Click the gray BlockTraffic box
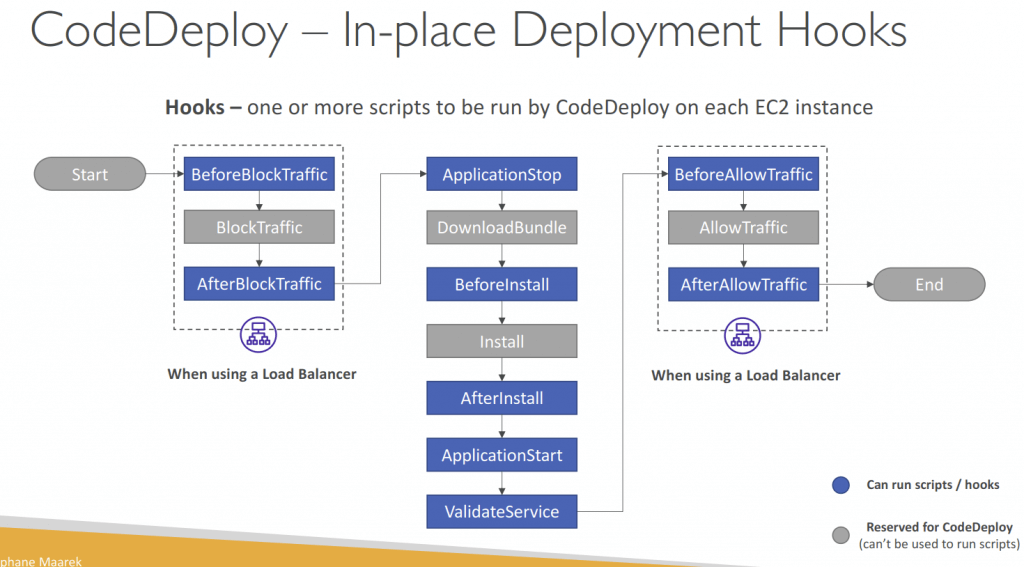 pyautogui.click(x=259, y=227)
